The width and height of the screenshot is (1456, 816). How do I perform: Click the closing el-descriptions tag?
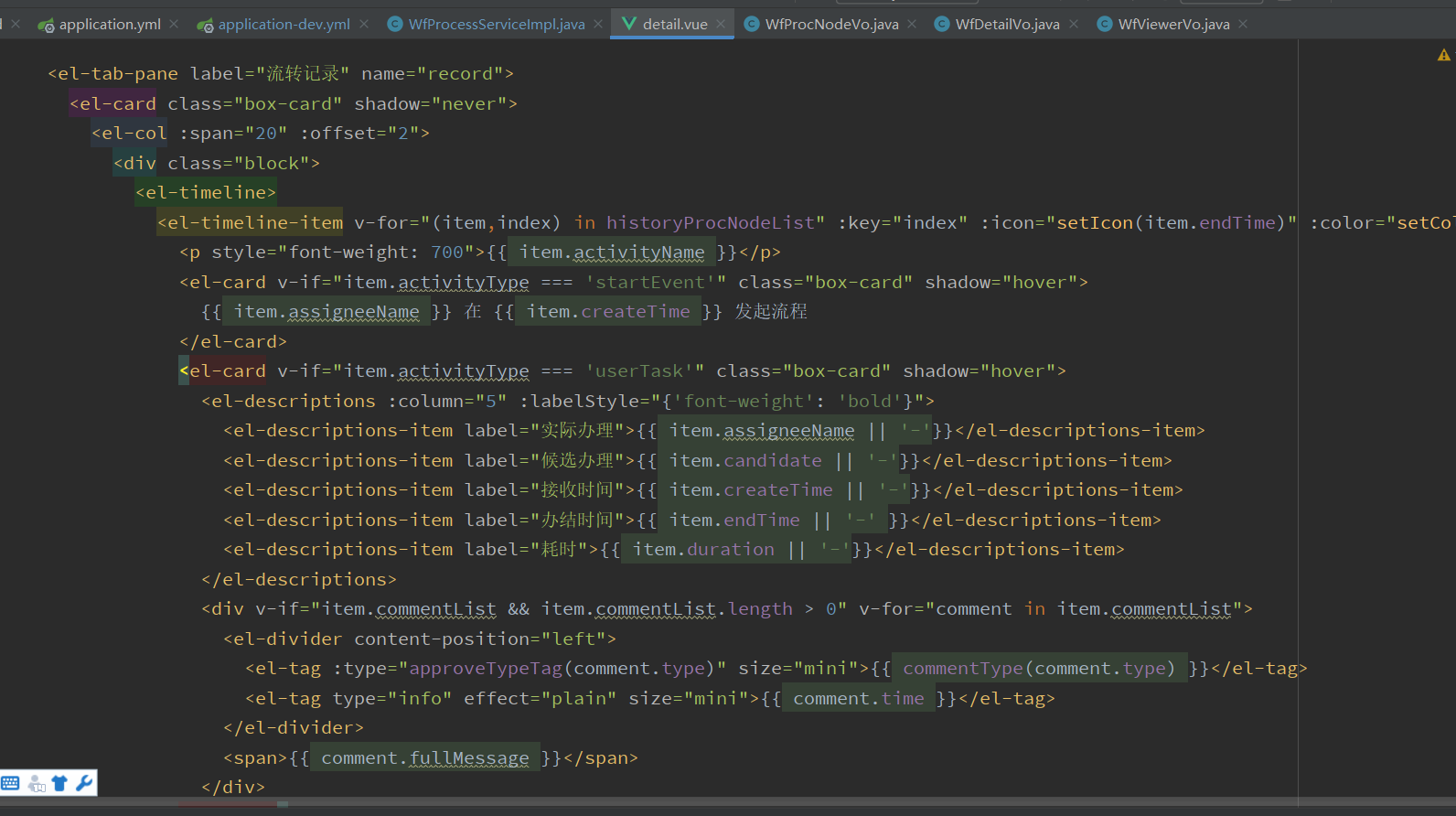tap(299, 579)
